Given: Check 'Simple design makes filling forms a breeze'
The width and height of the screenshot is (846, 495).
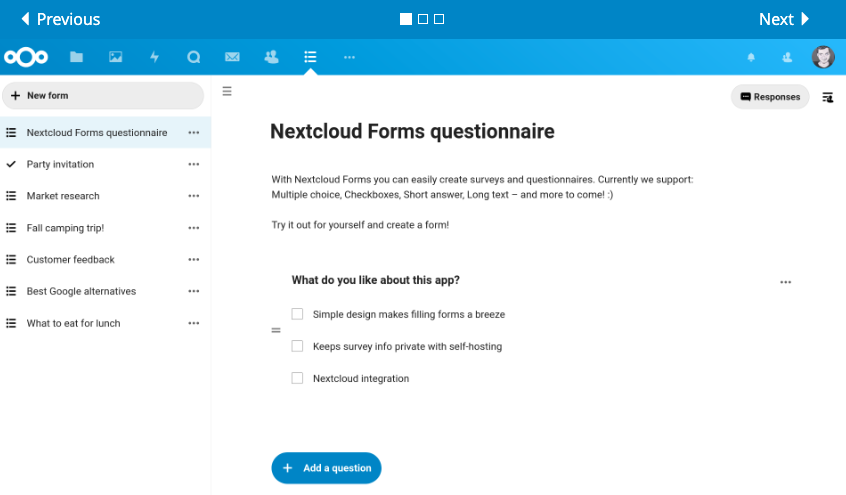Looking at the screenshot, I should click(297, 314).
